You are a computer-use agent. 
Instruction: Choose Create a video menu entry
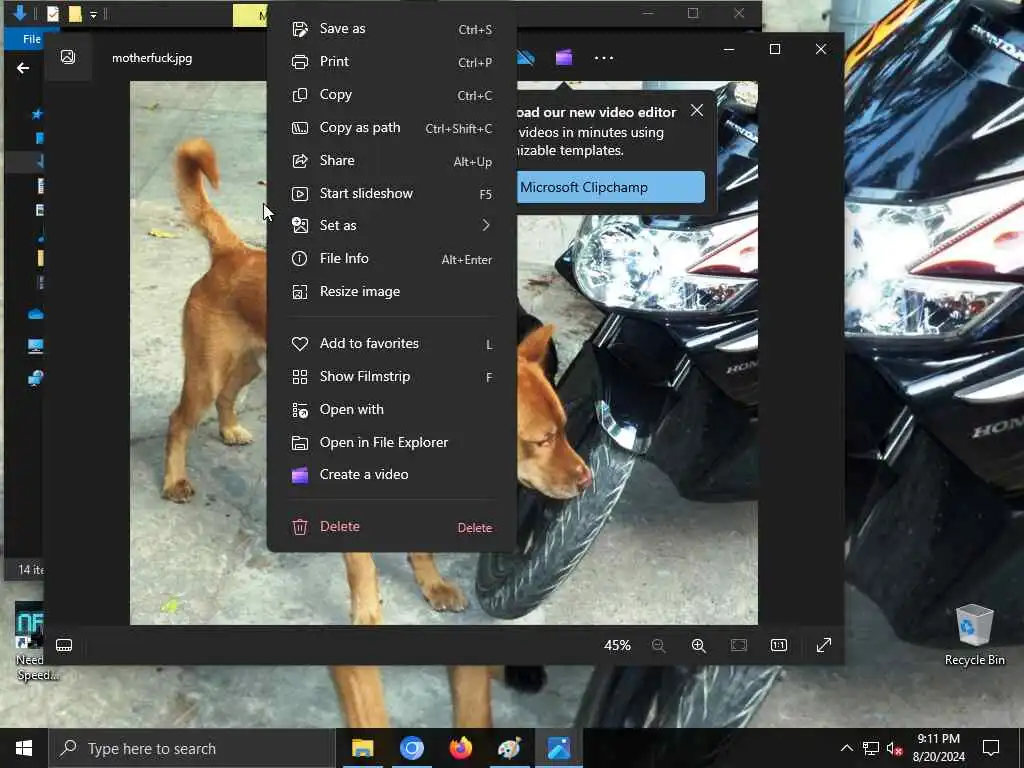pos(392,475)
